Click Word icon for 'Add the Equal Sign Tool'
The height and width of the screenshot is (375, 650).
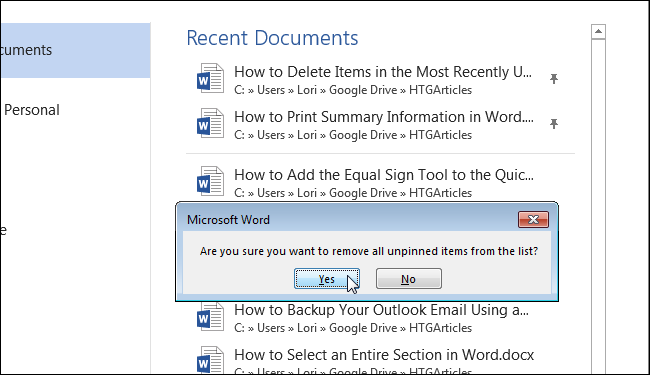[210, 181]
